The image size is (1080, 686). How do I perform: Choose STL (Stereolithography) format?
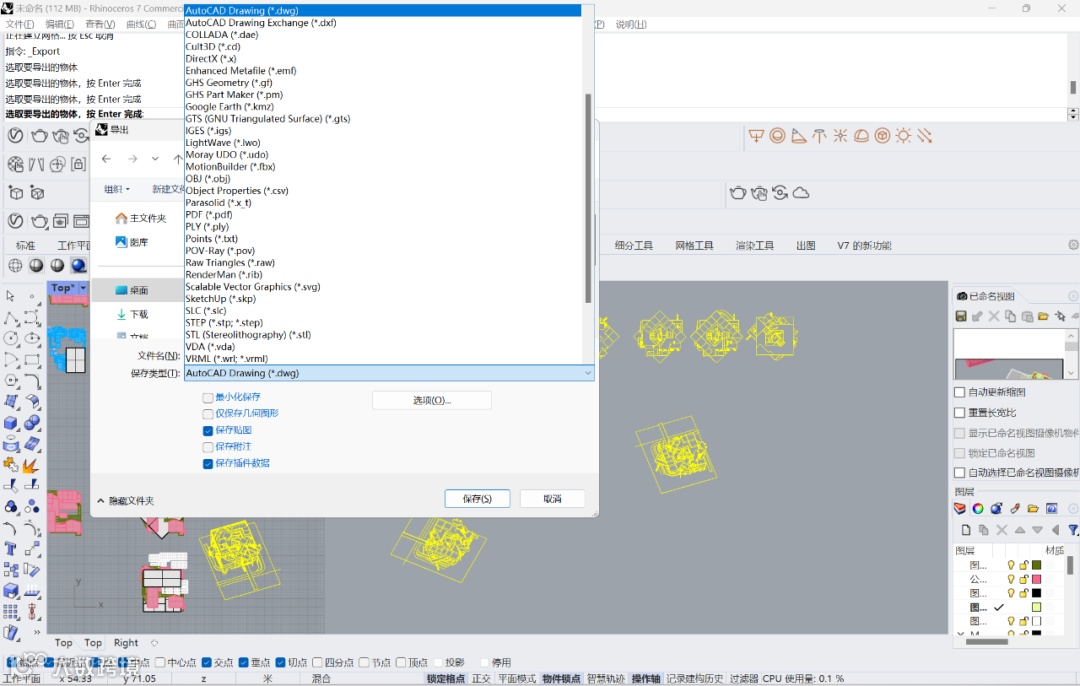tap(248, 334)
